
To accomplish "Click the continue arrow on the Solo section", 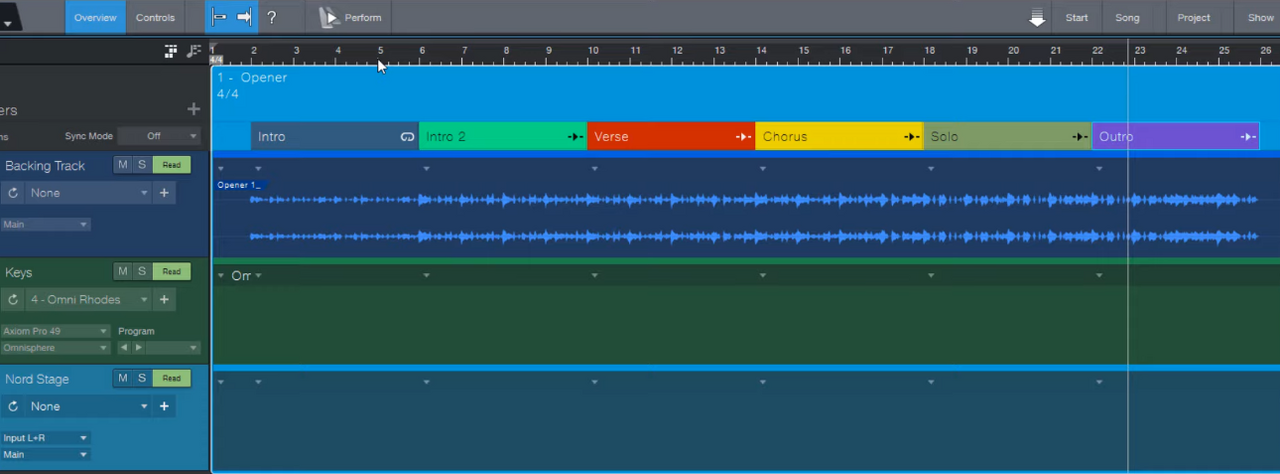I will (1080, 137).
